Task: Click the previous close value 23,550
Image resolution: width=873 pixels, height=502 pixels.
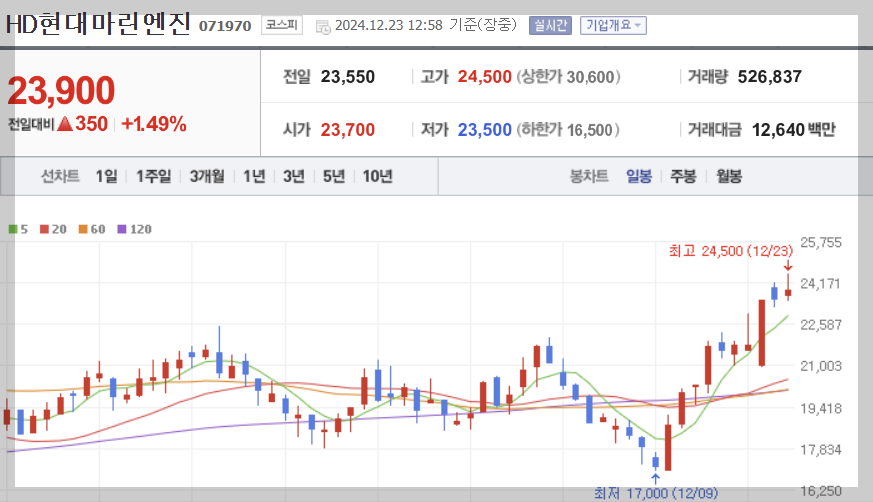Action: [347, 77]
